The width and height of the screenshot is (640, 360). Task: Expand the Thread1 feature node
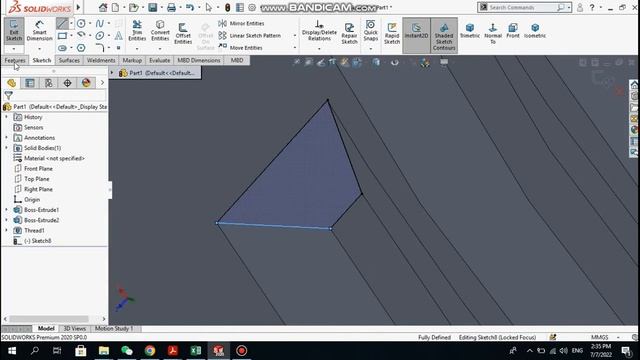tap(6, 231)
